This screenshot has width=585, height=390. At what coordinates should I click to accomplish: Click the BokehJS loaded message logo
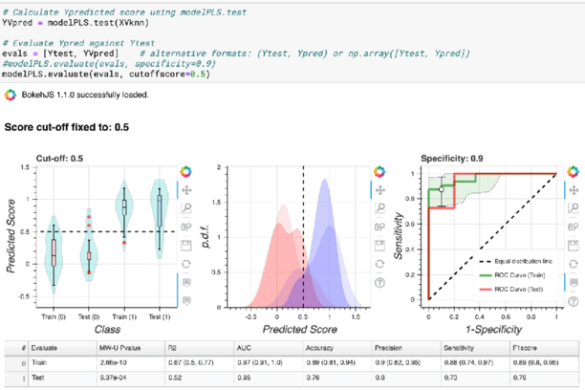(10, 95)
